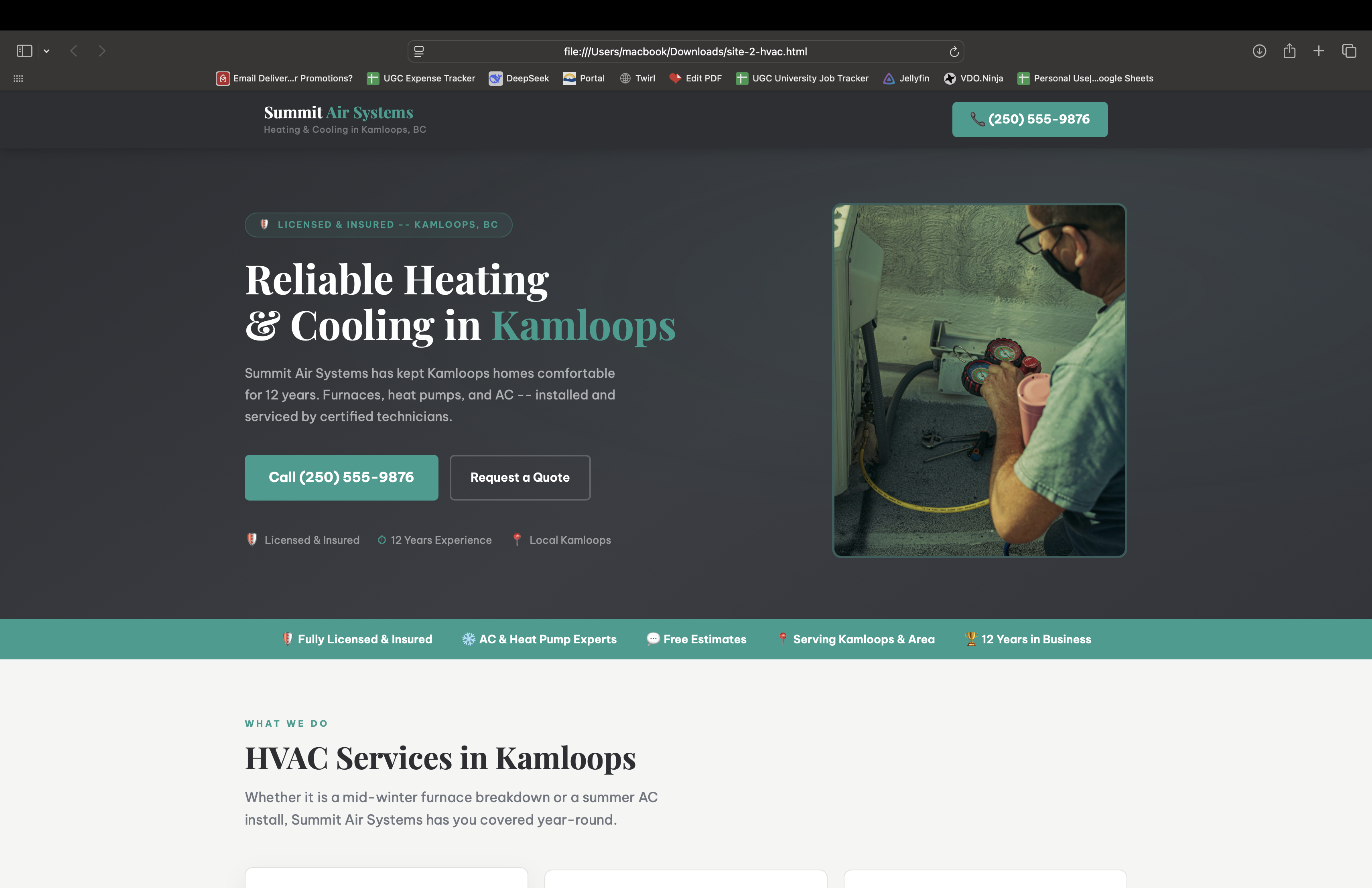Open the VDO.Ninja bookmark
Viewport: 1372px width, 888px height.
click(x=974, y=78)
